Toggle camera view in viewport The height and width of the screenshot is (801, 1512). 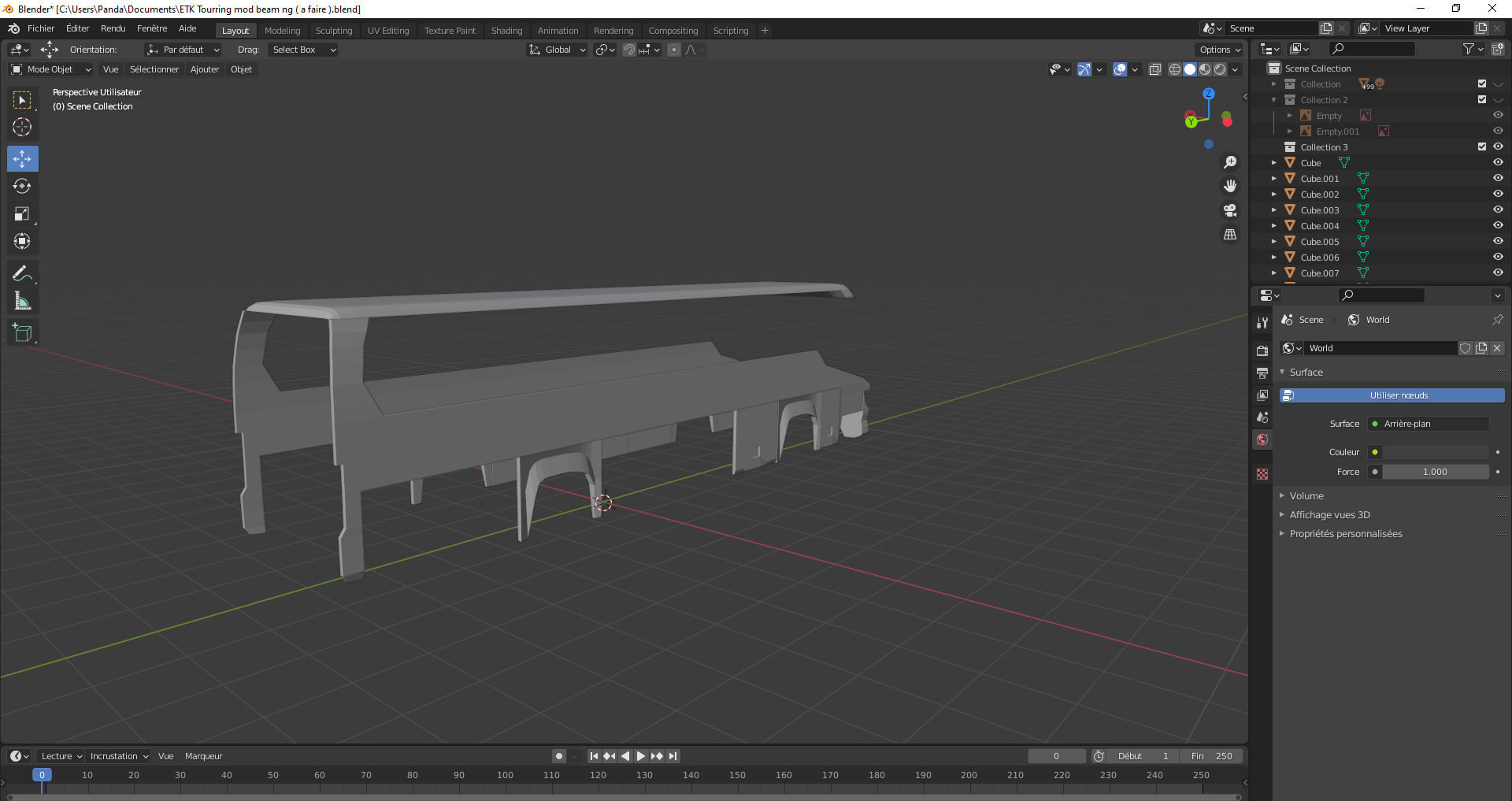click(1229, 210)
